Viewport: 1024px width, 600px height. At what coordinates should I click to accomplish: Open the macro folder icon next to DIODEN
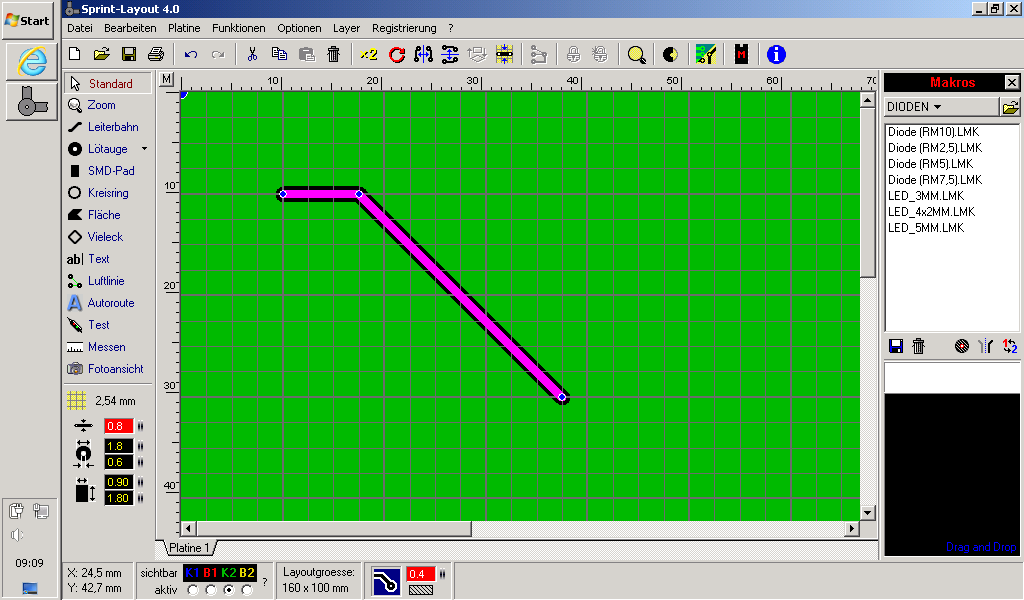pyautogui.click(x=1010, y=106)
